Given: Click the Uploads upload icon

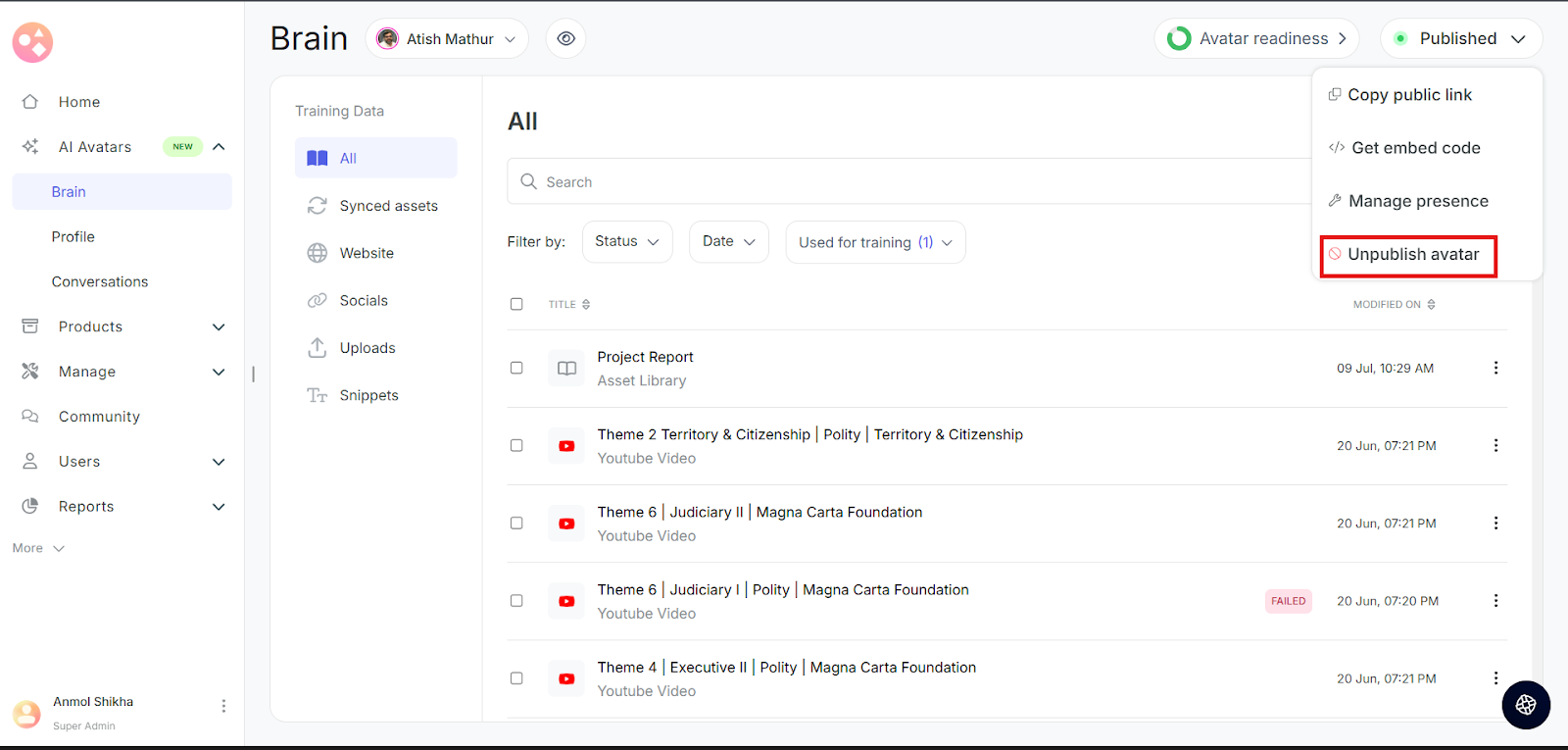Looking at the screenshot, I should coord(318,348).
